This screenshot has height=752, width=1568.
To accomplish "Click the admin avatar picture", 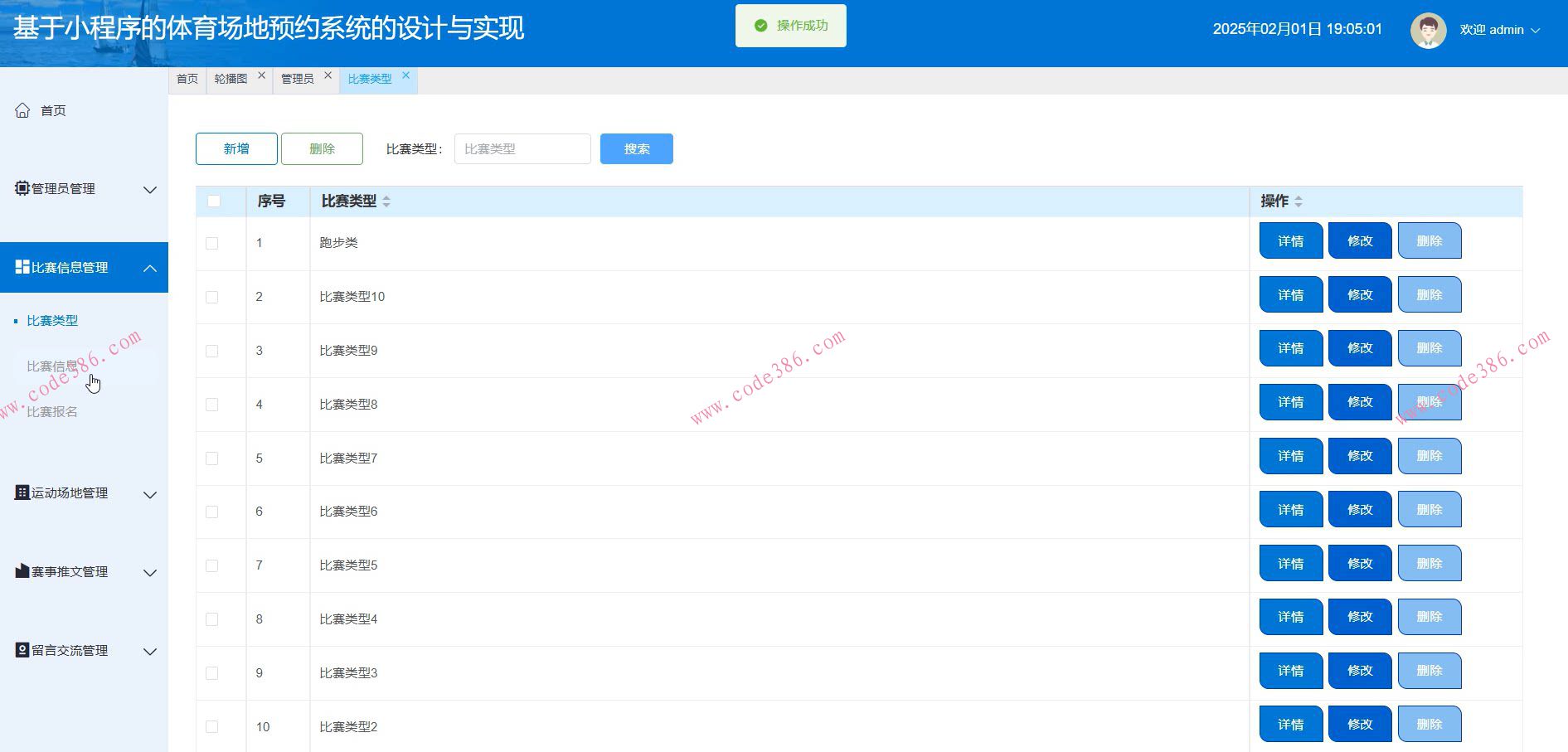I will coord(1427,30).
